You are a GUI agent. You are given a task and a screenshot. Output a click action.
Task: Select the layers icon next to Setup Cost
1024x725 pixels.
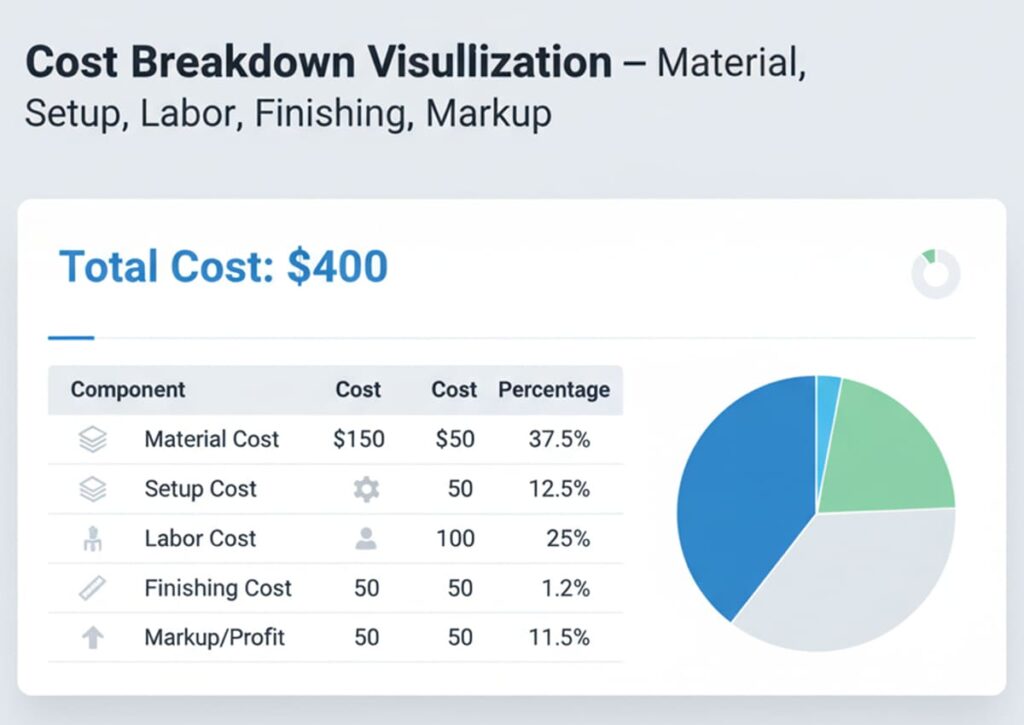click(91, 488)
